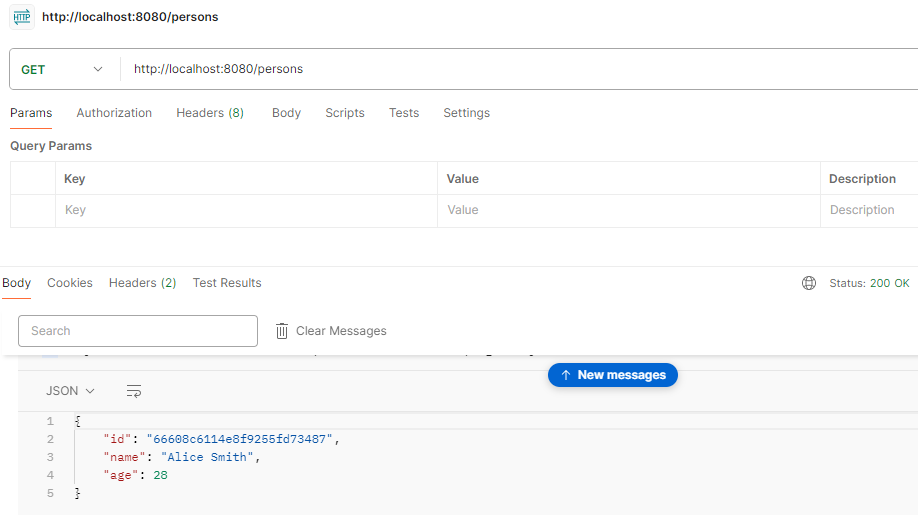Image resolution: width=918 pixels, height=515 pixels.
Task: Switch to the Cookies response tab
Action: [x=70, y=283]
